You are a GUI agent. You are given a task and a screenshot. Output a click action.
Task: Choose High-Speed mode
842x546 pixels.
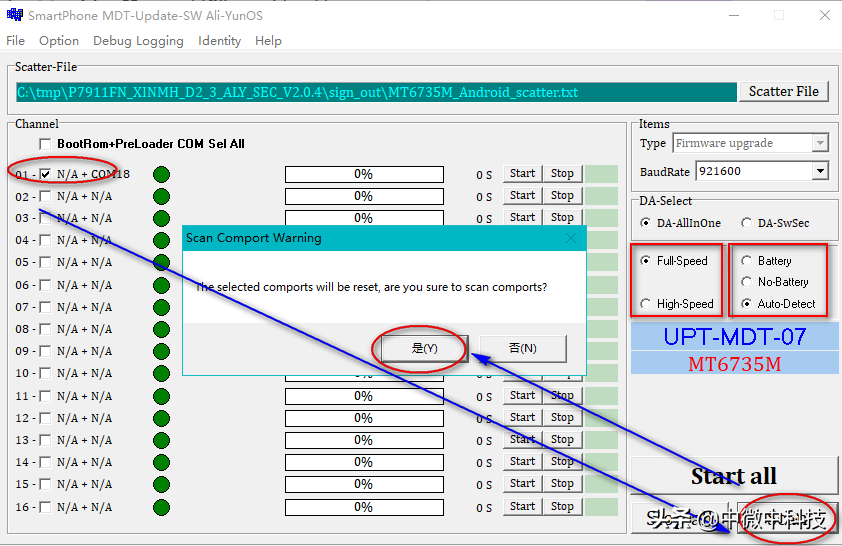click(x=645, y=304)
